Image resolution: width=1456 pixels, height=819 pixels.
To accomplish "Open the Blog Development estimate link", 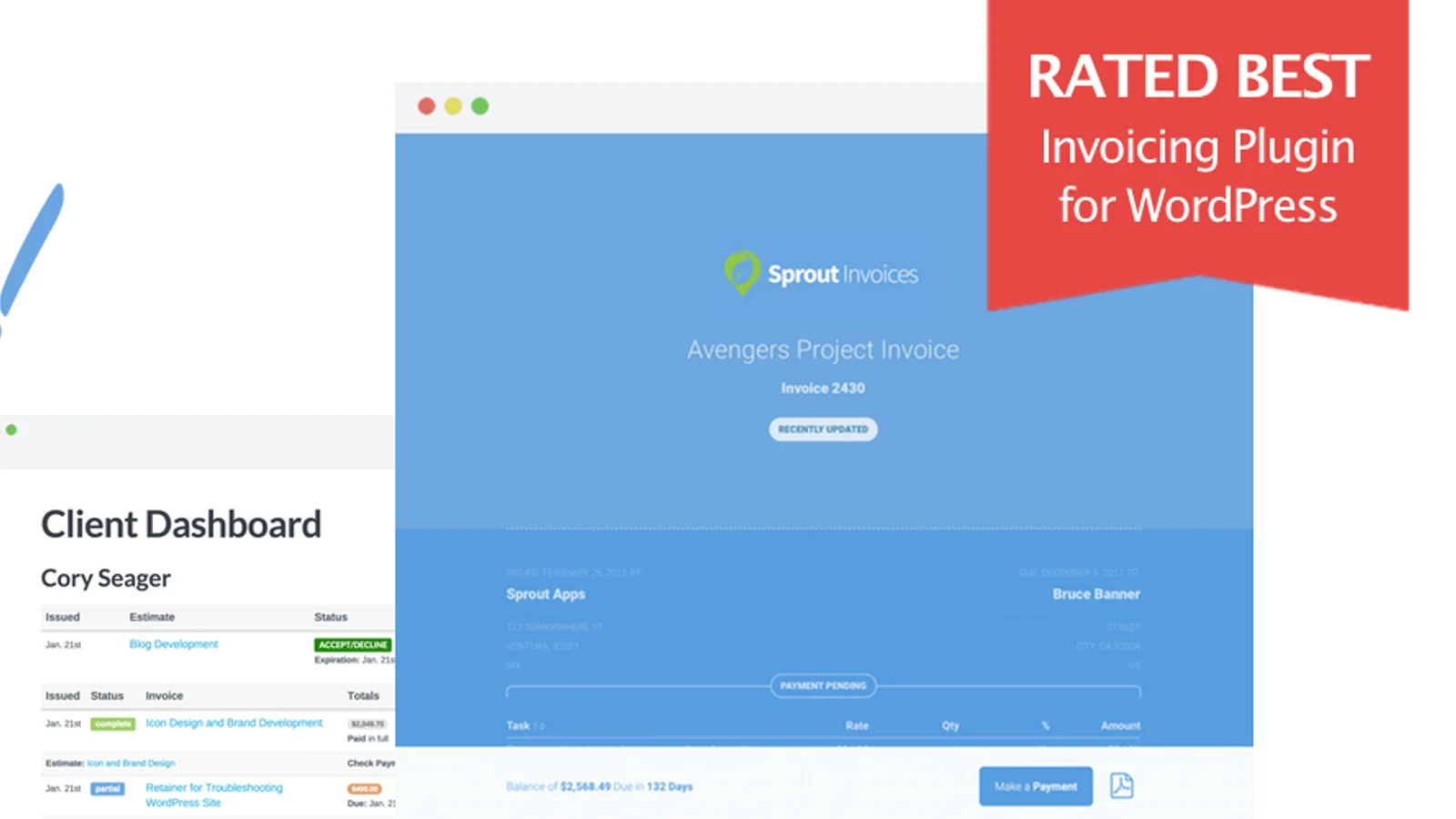I will [174, 644].
